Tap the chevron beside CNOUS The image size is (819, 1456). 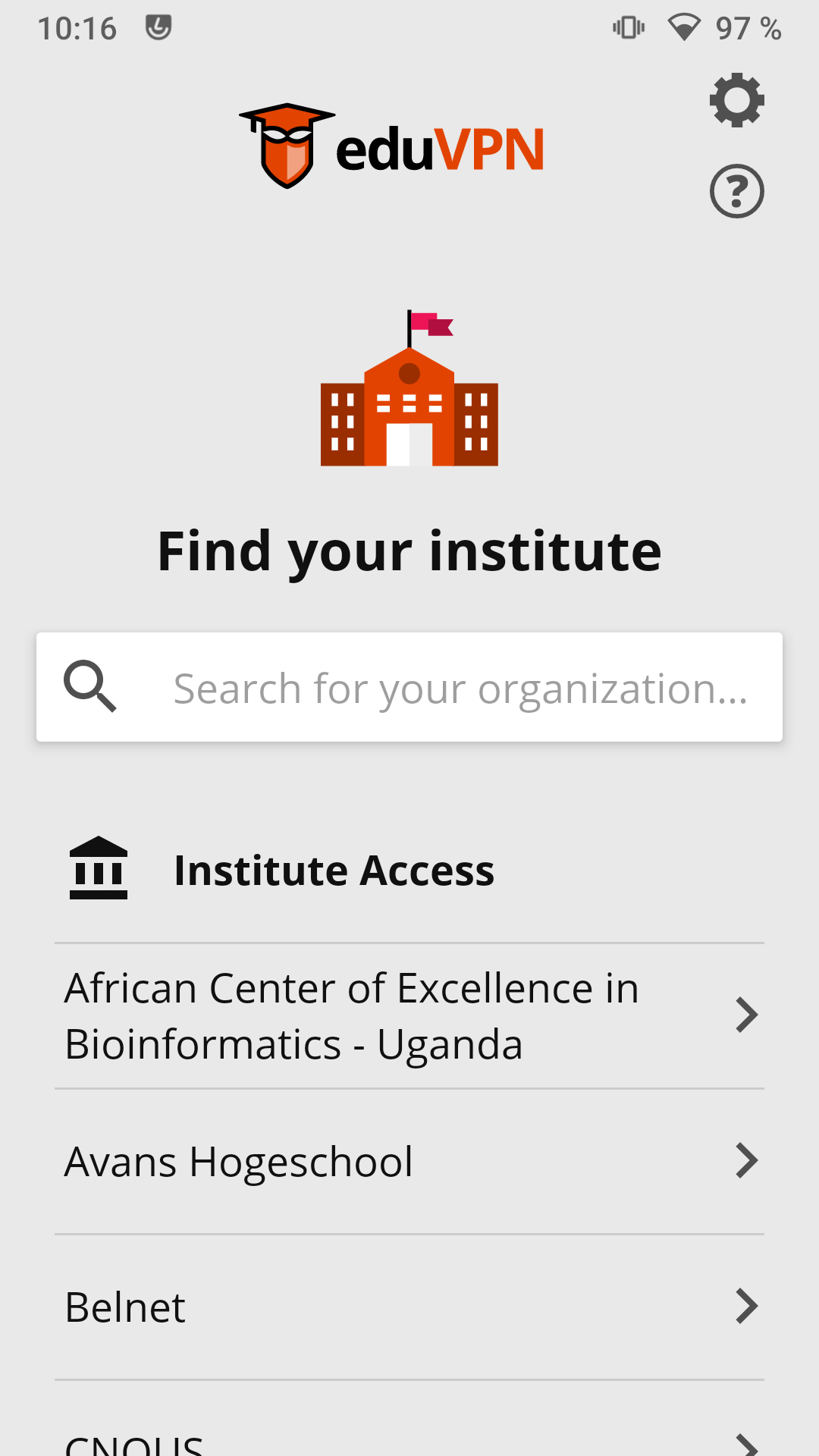pyautogui.click(x=746, y=1444)
